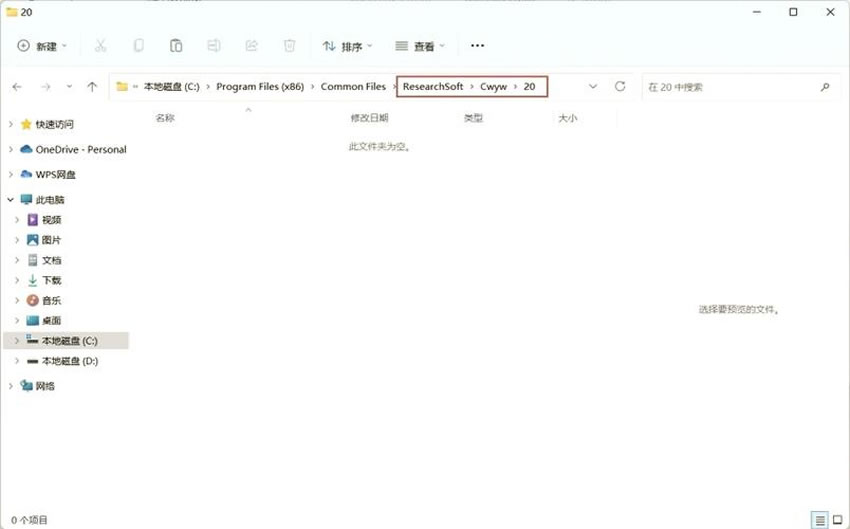The image size is (850, 529).
Task: Open the 排序 (Sort) dropdown menu
Action: 347,46
